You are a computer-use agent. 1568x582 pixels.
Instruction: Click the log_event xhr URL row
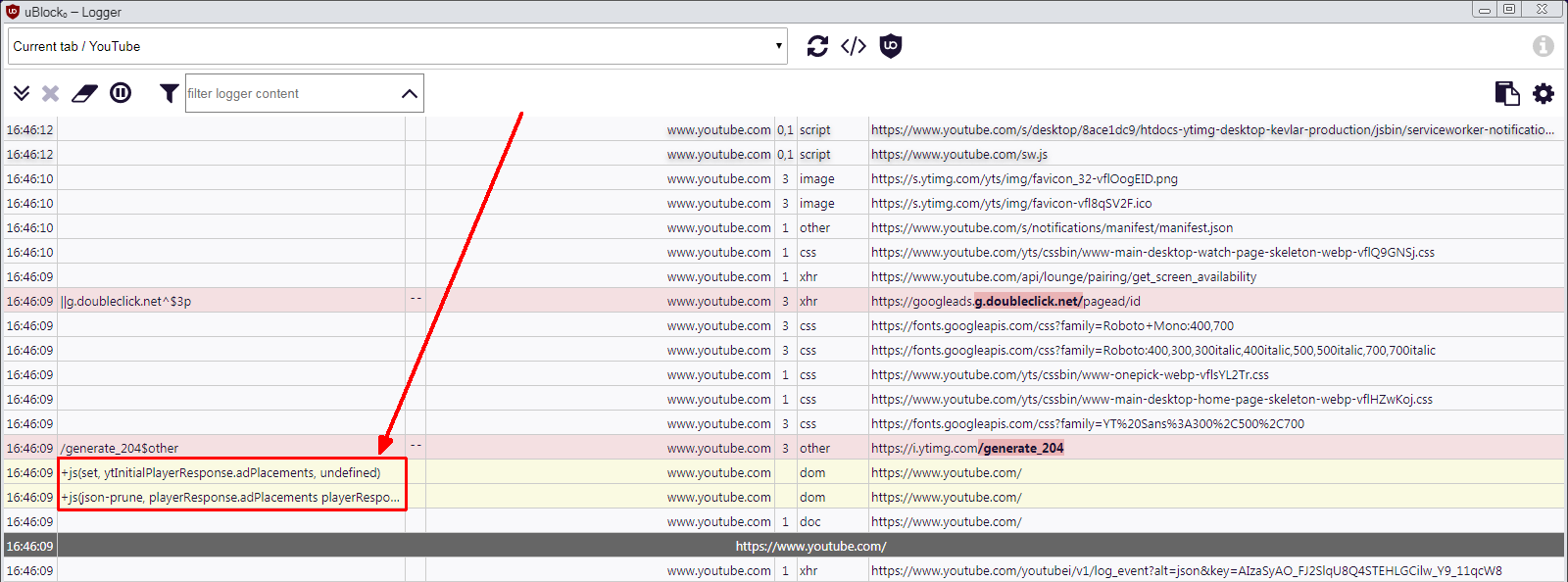[1187, 570]
